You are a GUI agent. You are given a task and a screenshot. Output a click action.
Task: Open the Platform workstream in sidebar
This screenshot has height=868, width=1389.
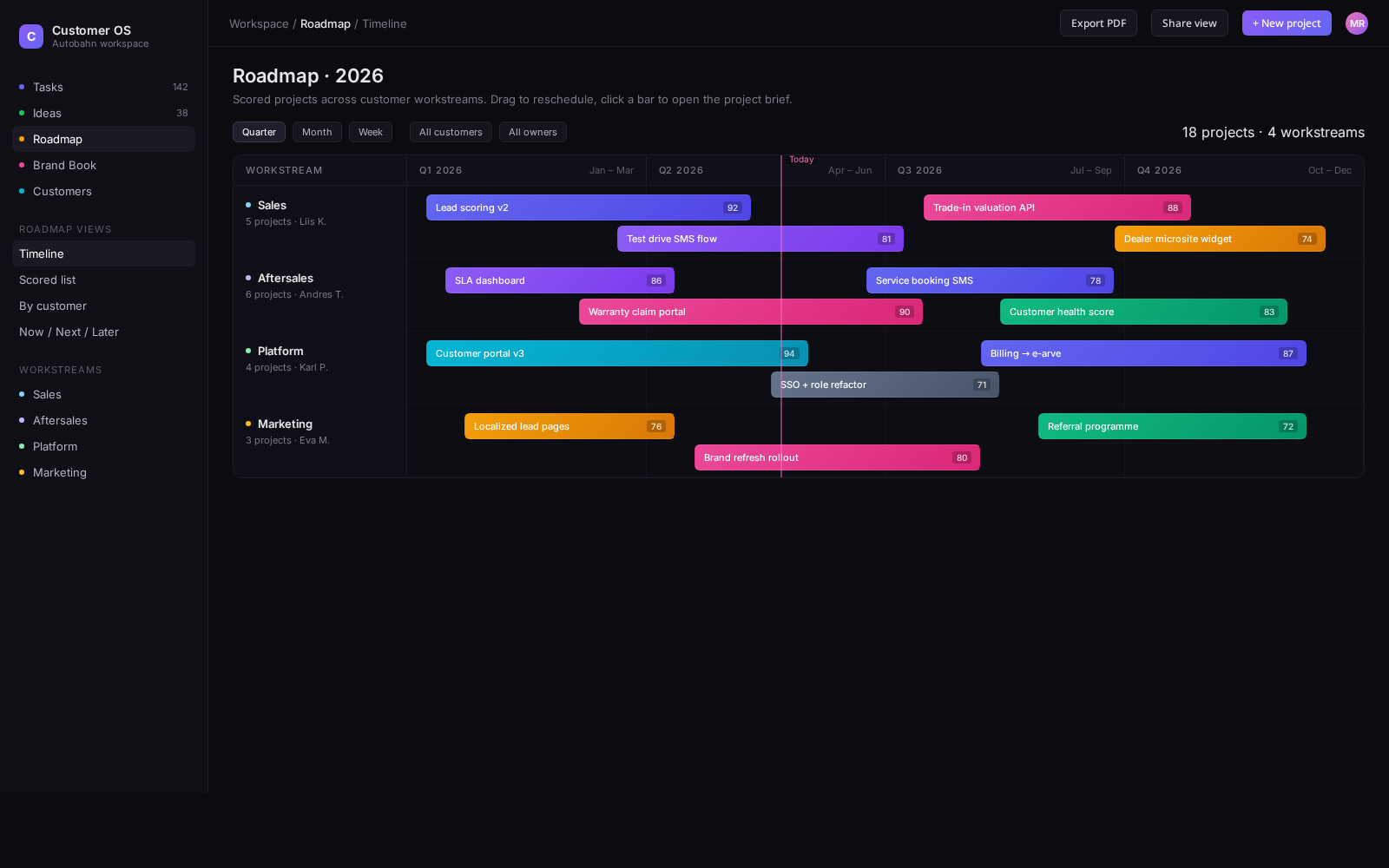pos(103,446)
